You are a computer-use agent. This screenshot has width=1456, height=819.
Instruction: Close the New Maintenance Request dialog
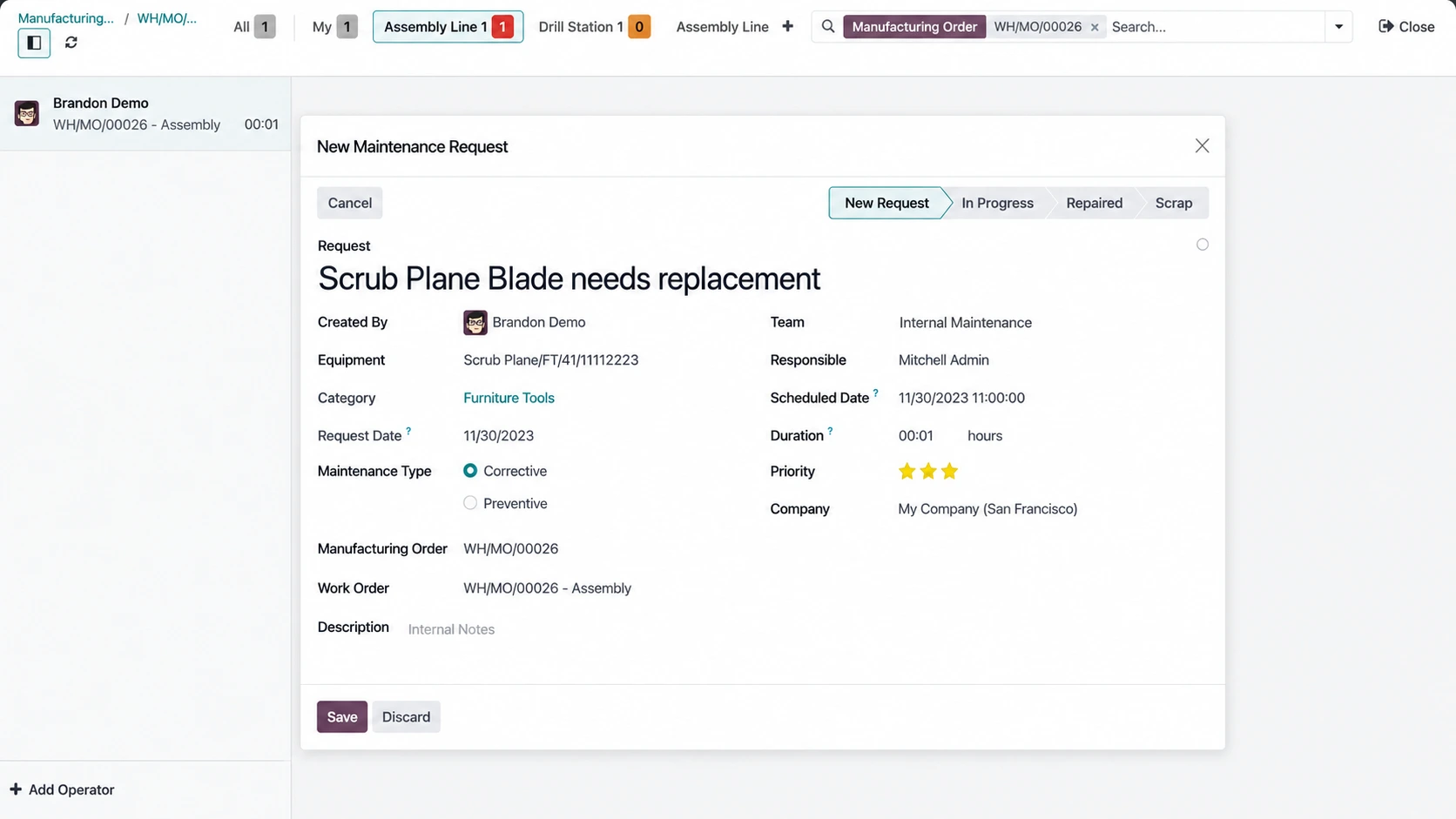tap(1202, 146)
